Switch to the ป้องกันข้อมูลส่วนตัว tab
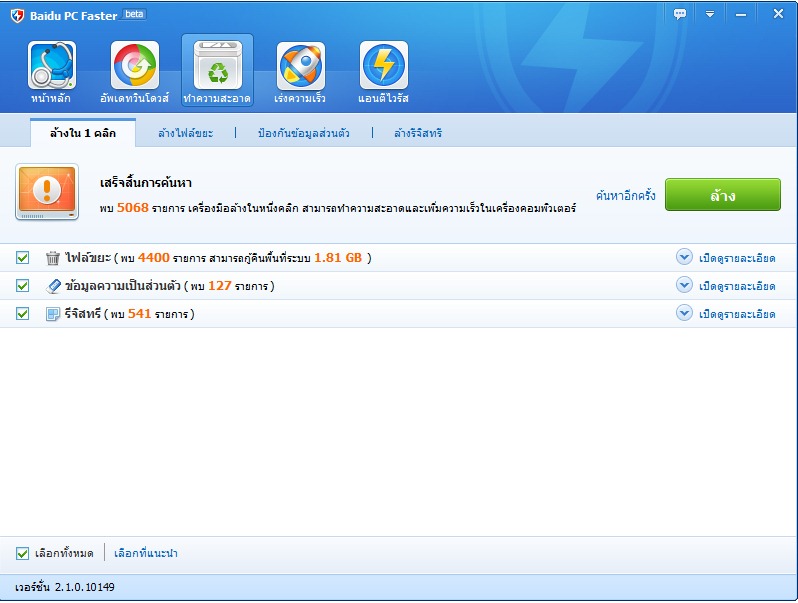The image size is (798, 603). click(303, 133)
